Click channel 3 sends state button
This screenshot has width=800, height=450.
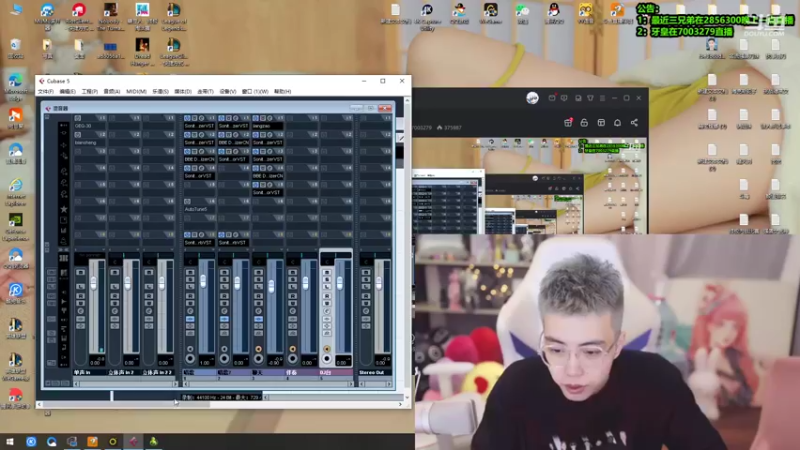259,333
